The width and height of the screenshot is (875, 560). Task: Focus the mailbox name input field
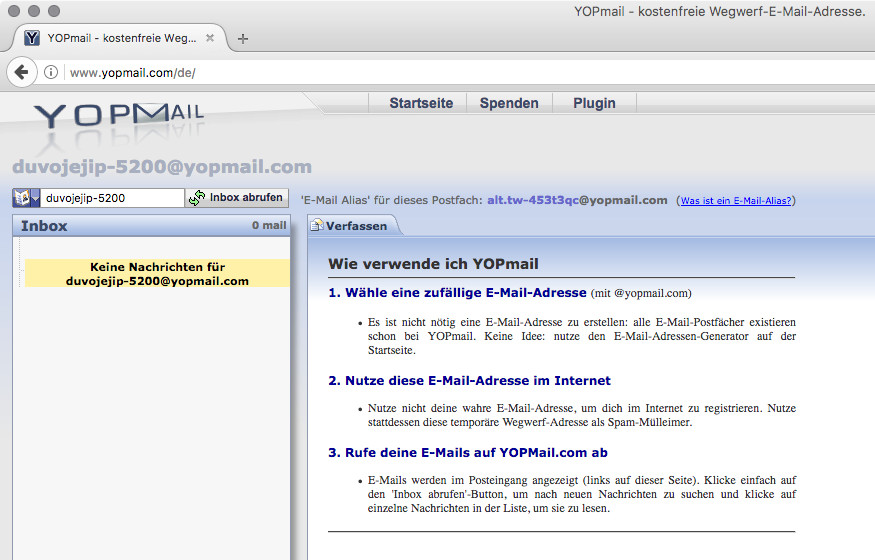point(112,198)
